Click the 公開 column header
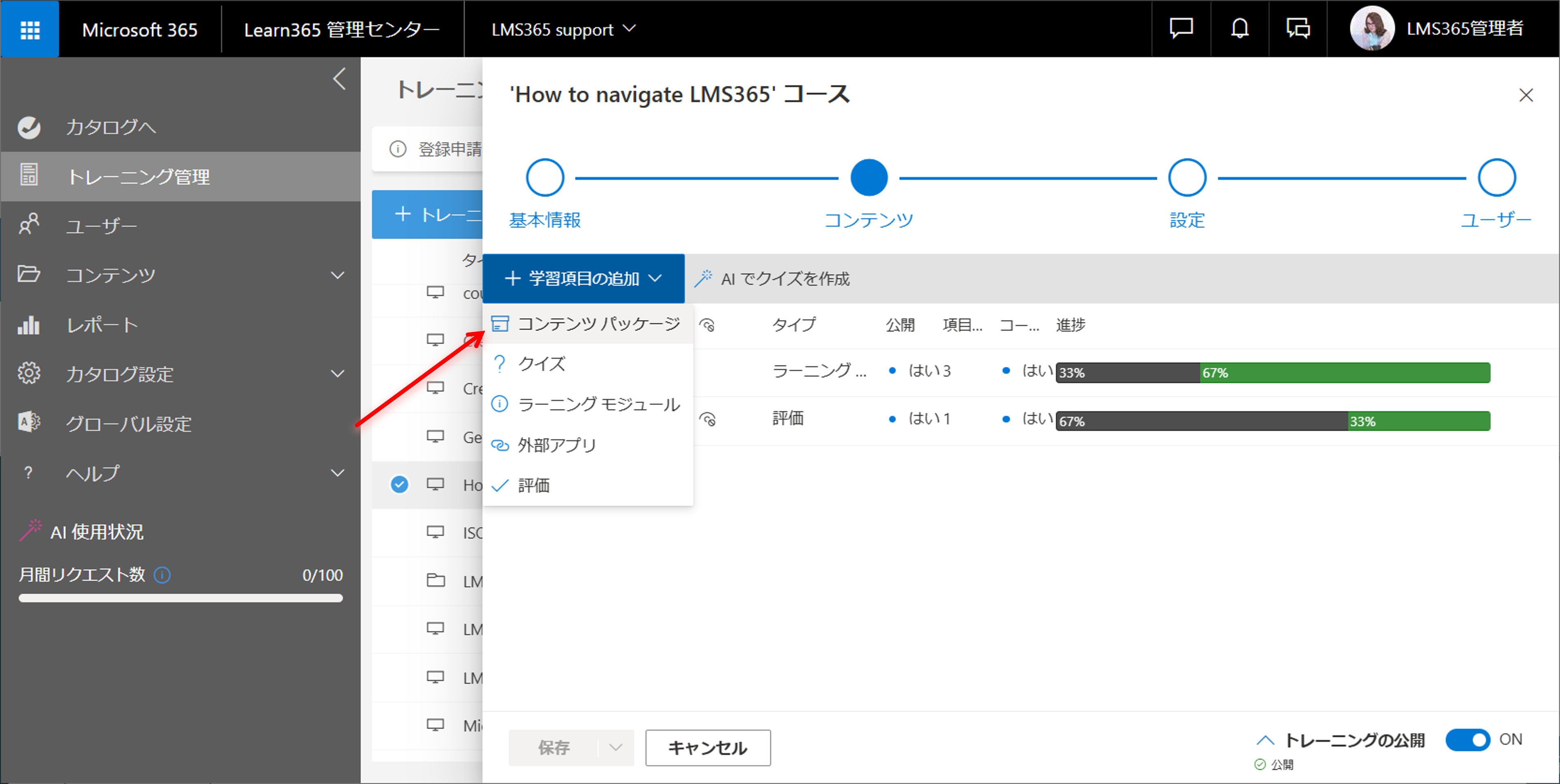The image size is (1560, 784). coord(900,325)
